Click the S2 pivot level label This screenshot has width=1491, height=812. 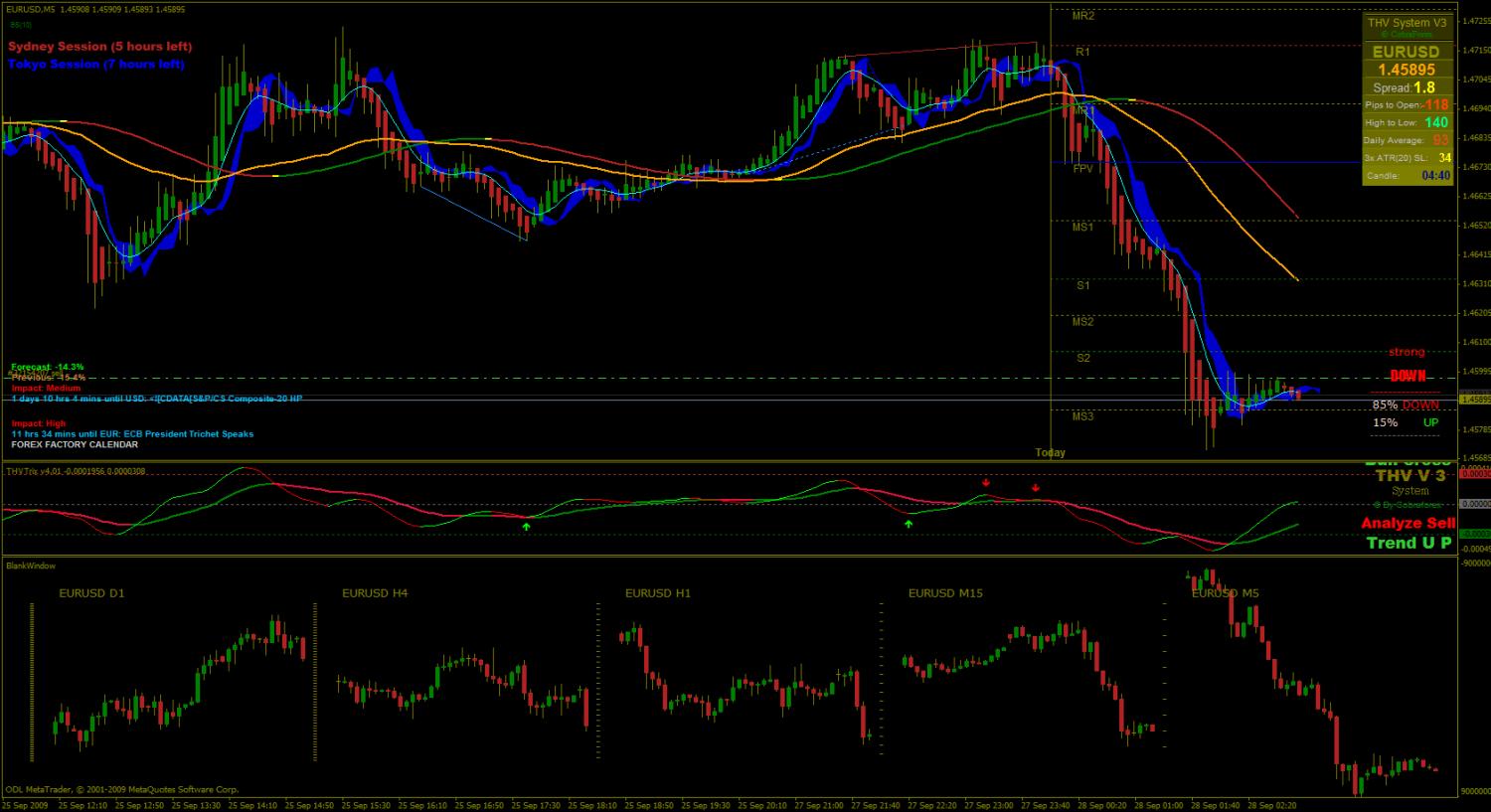[1083, 358]
